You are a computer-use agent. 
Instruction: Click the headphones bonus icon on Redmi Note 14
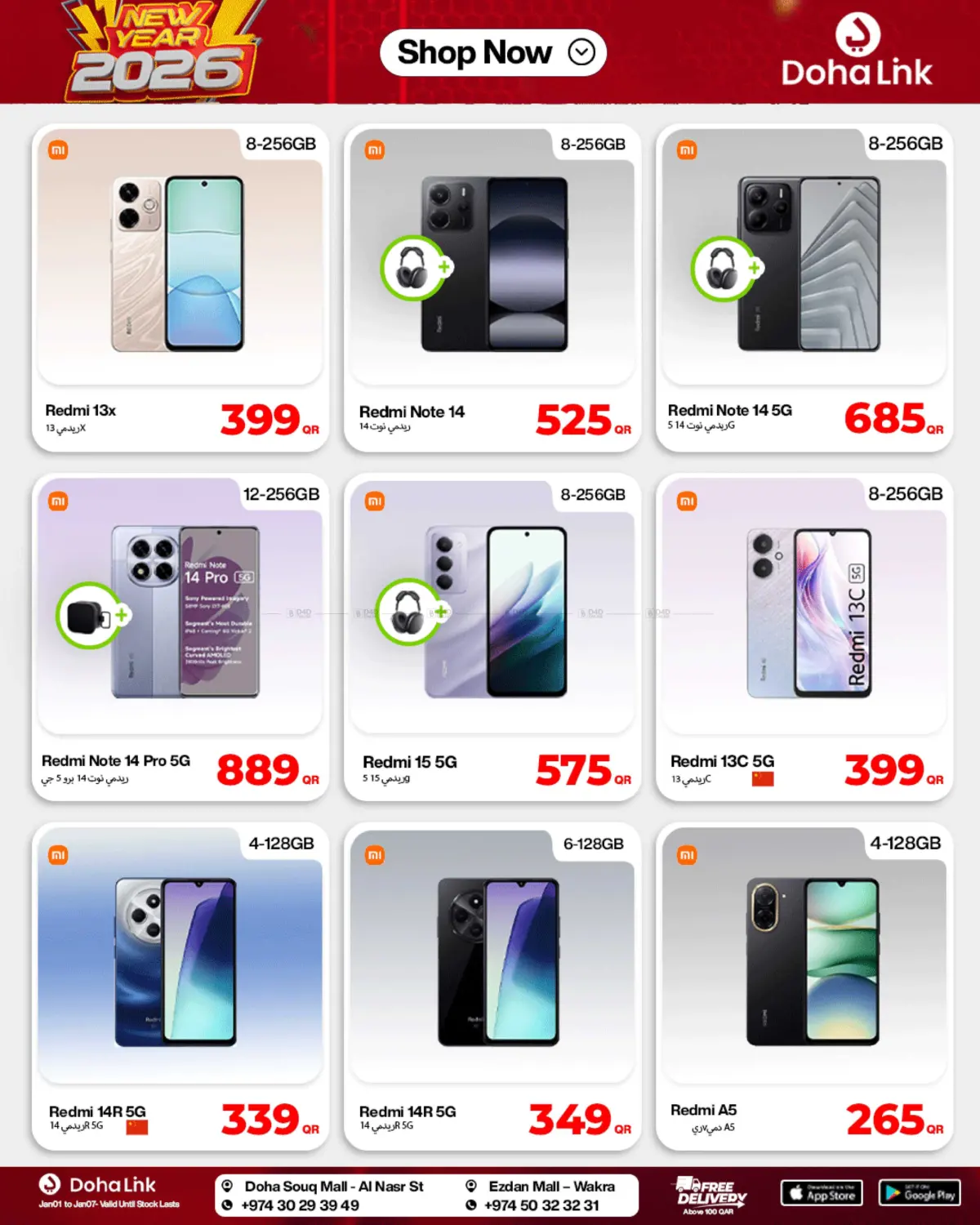414,269
